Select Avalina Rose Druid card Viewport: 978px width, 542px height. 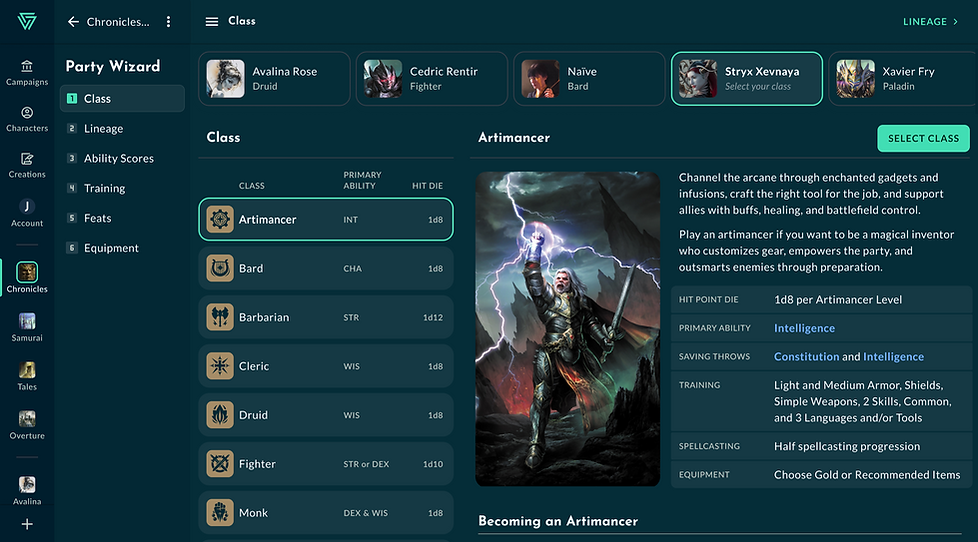coord(274,79)
